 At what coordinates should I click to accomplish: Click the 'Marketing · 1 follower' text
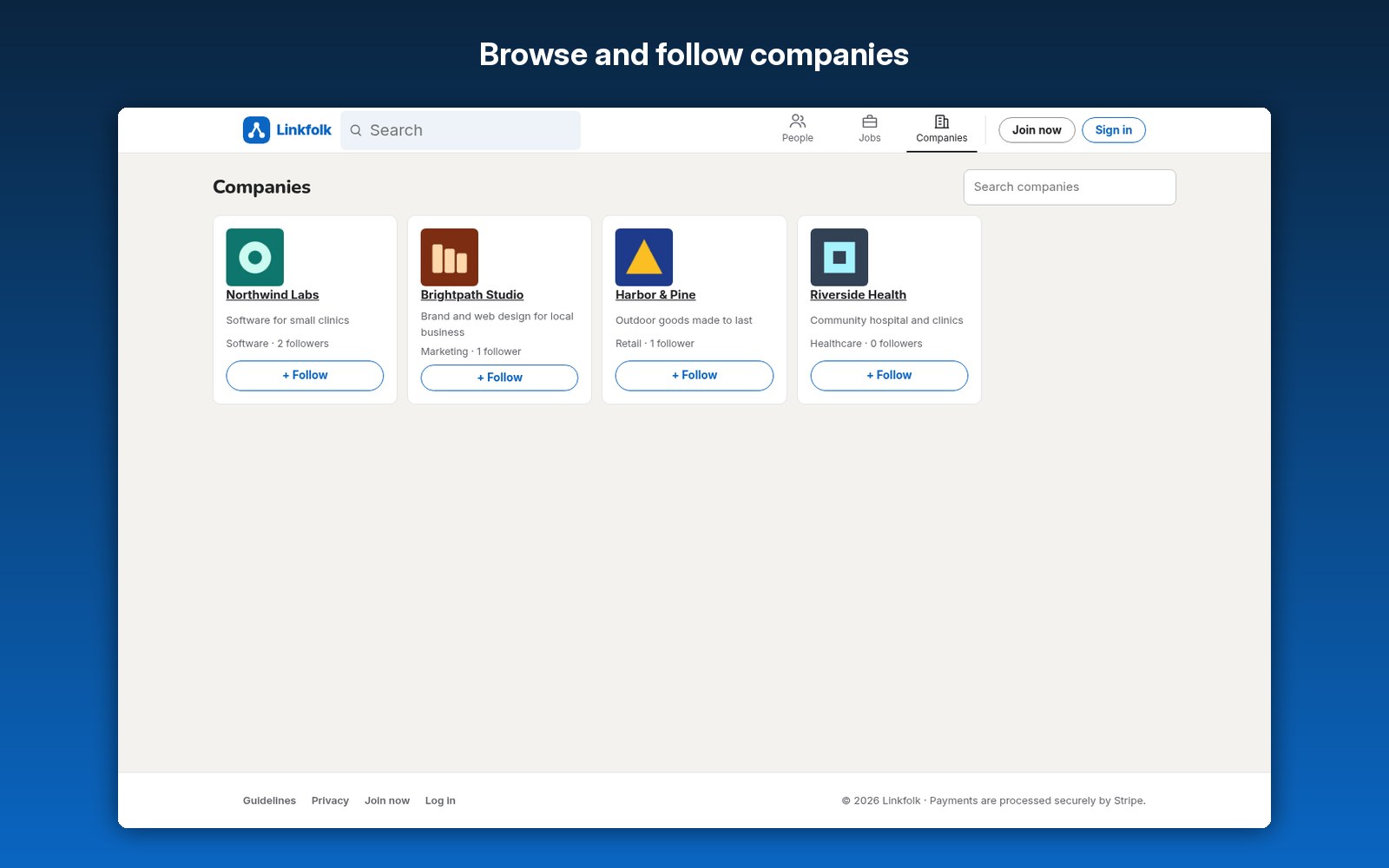pyautogui.click(x=471, y=352)
